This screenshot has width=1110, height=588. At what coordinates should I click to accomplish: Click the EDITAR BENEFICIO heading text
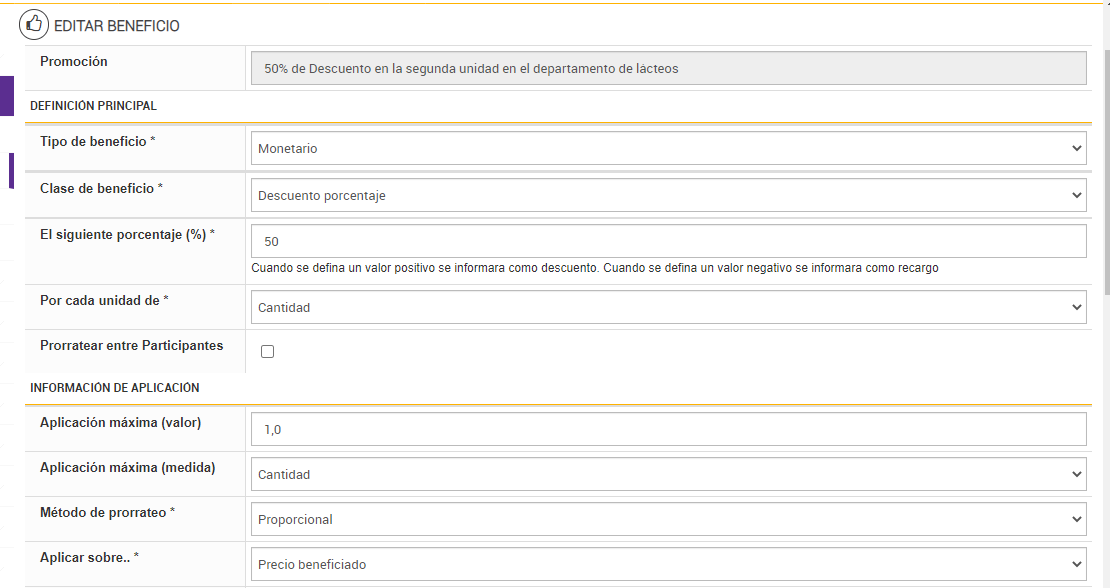(117, 26)
